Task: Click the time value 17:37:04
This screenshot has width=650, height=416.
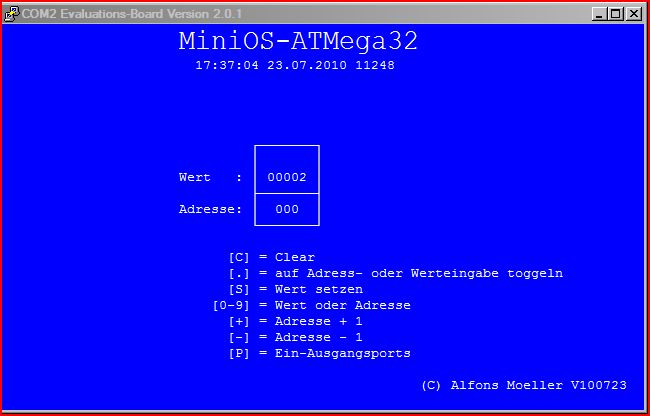Action: coord(227,65)
